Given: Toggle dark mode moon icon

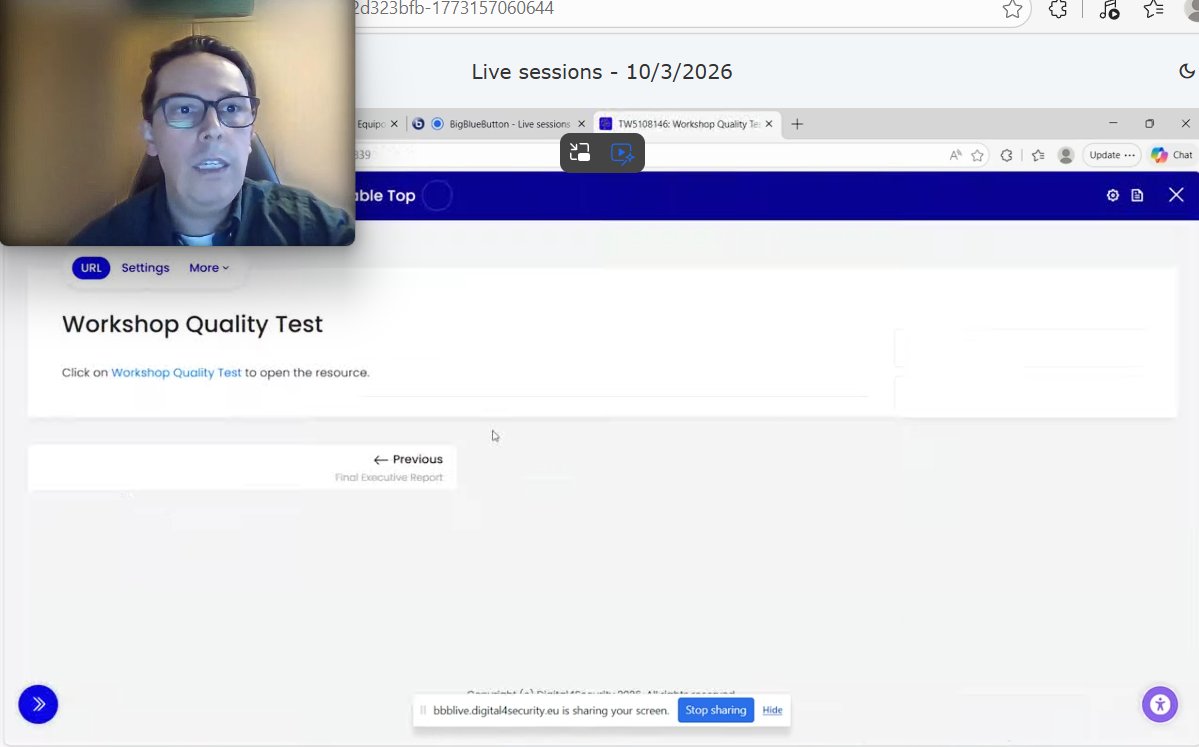Looking at the screenshot, I should click(x=1187, y=71).
